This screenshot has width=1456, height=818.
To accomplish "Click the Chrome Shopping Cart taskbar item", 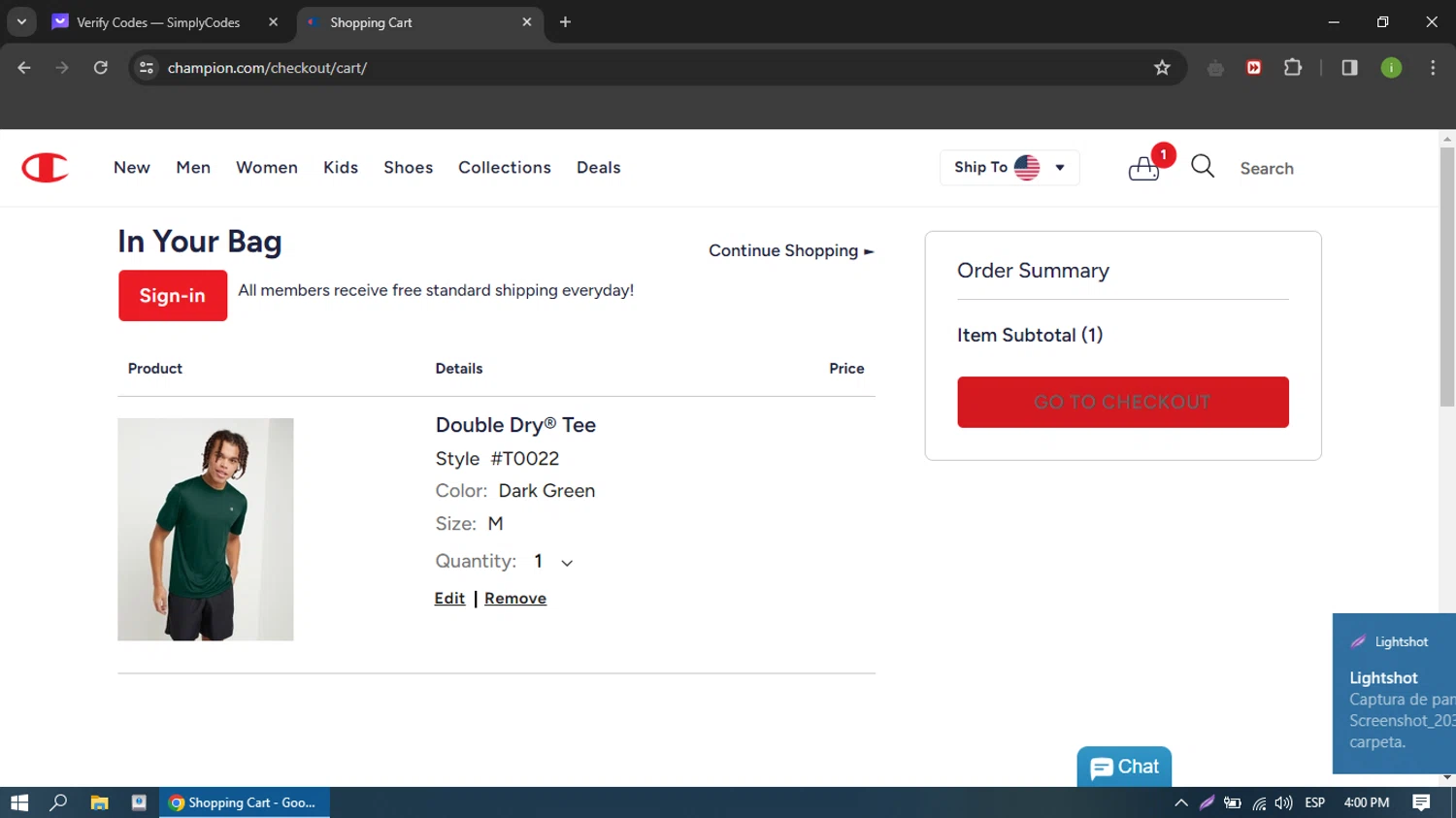I will (x=245, y=802).
